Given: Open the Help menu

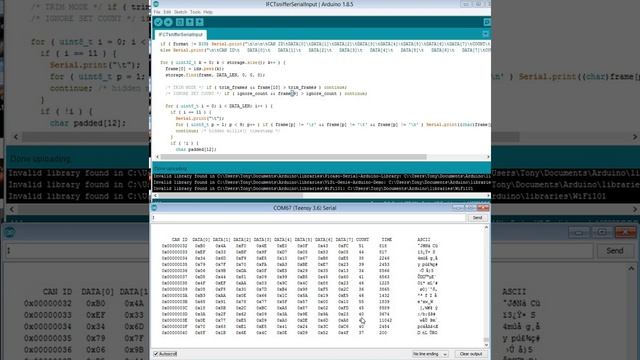Looking at the screenshot, I should point(208,12).
